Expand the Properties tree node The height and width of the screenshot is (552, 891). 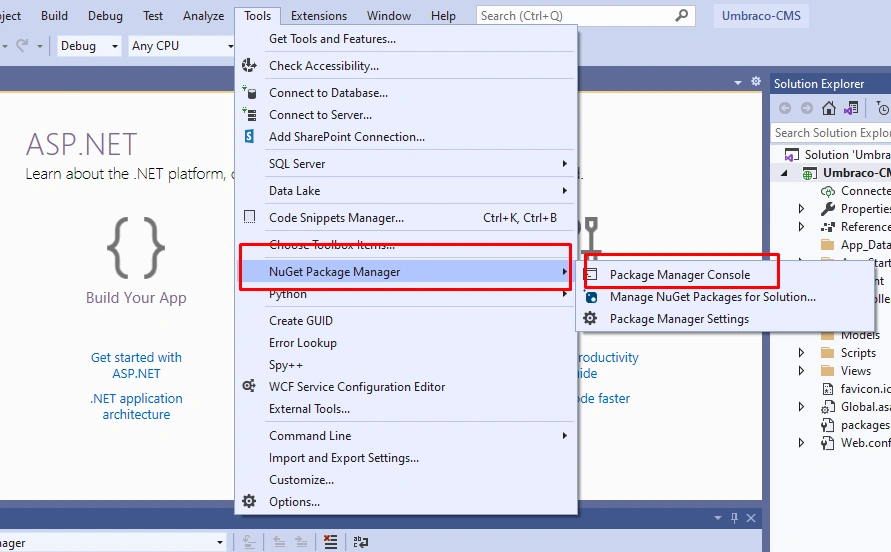coord(801,209)
